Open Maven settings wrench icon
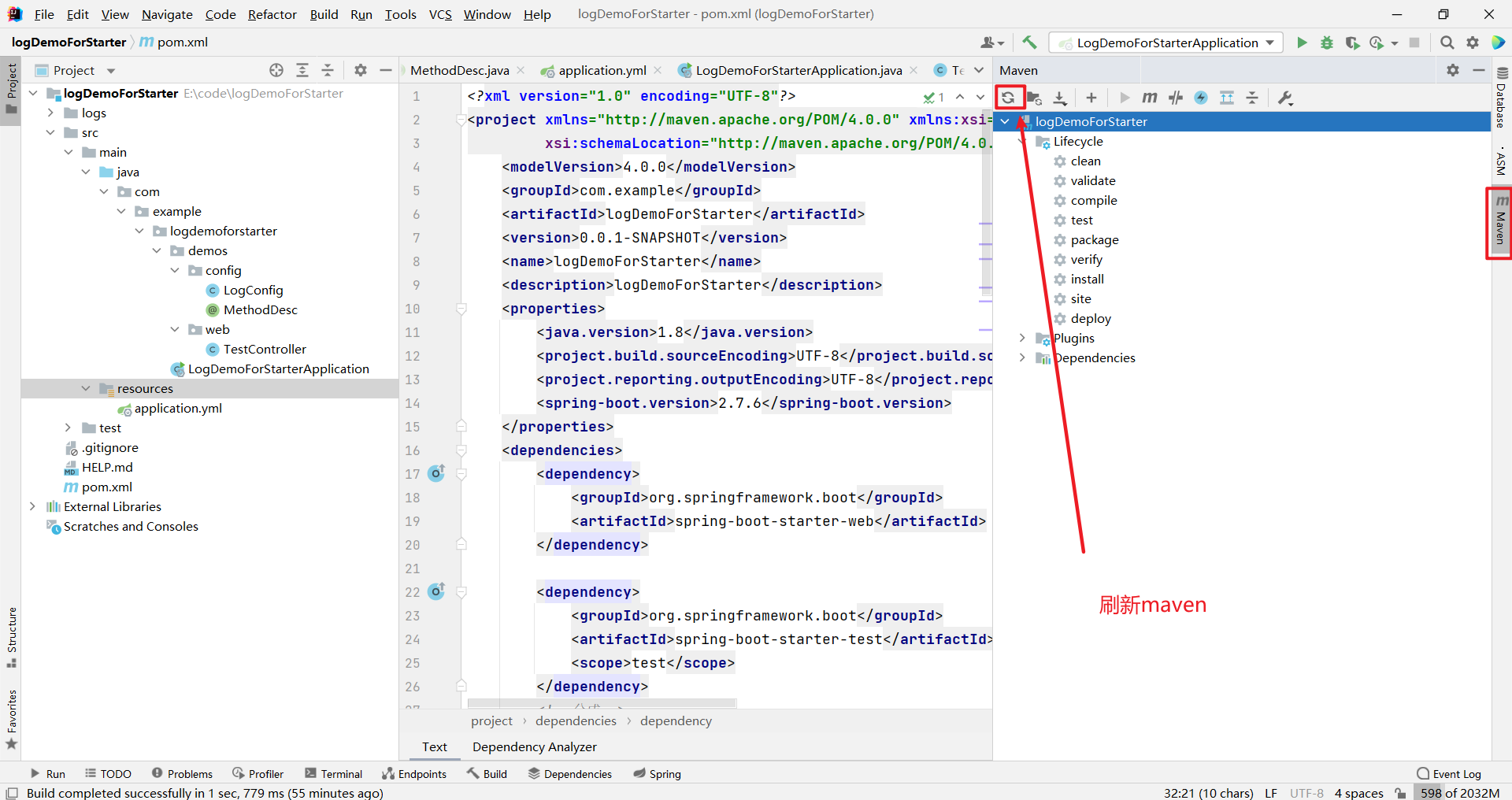 coord(1284,98)
